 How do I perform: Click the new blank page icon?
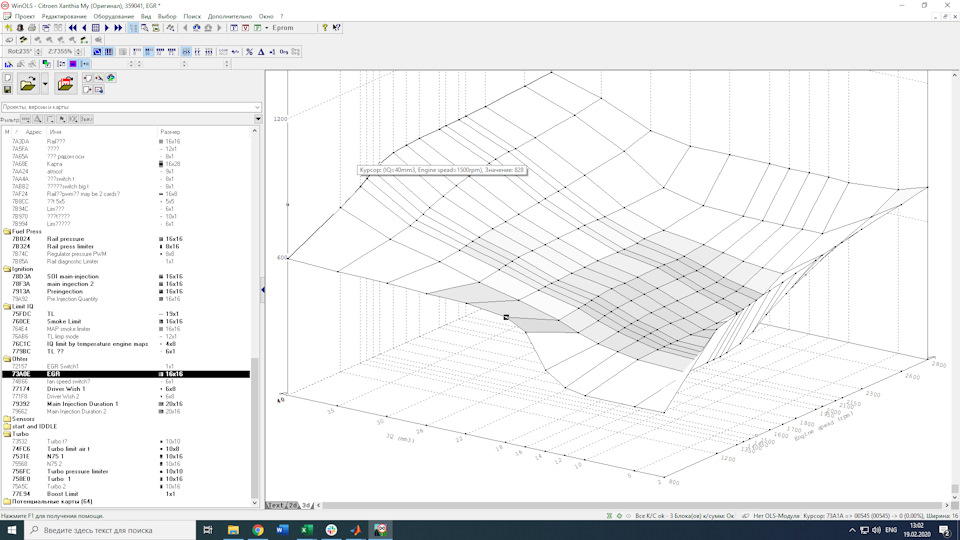[7, 78]
